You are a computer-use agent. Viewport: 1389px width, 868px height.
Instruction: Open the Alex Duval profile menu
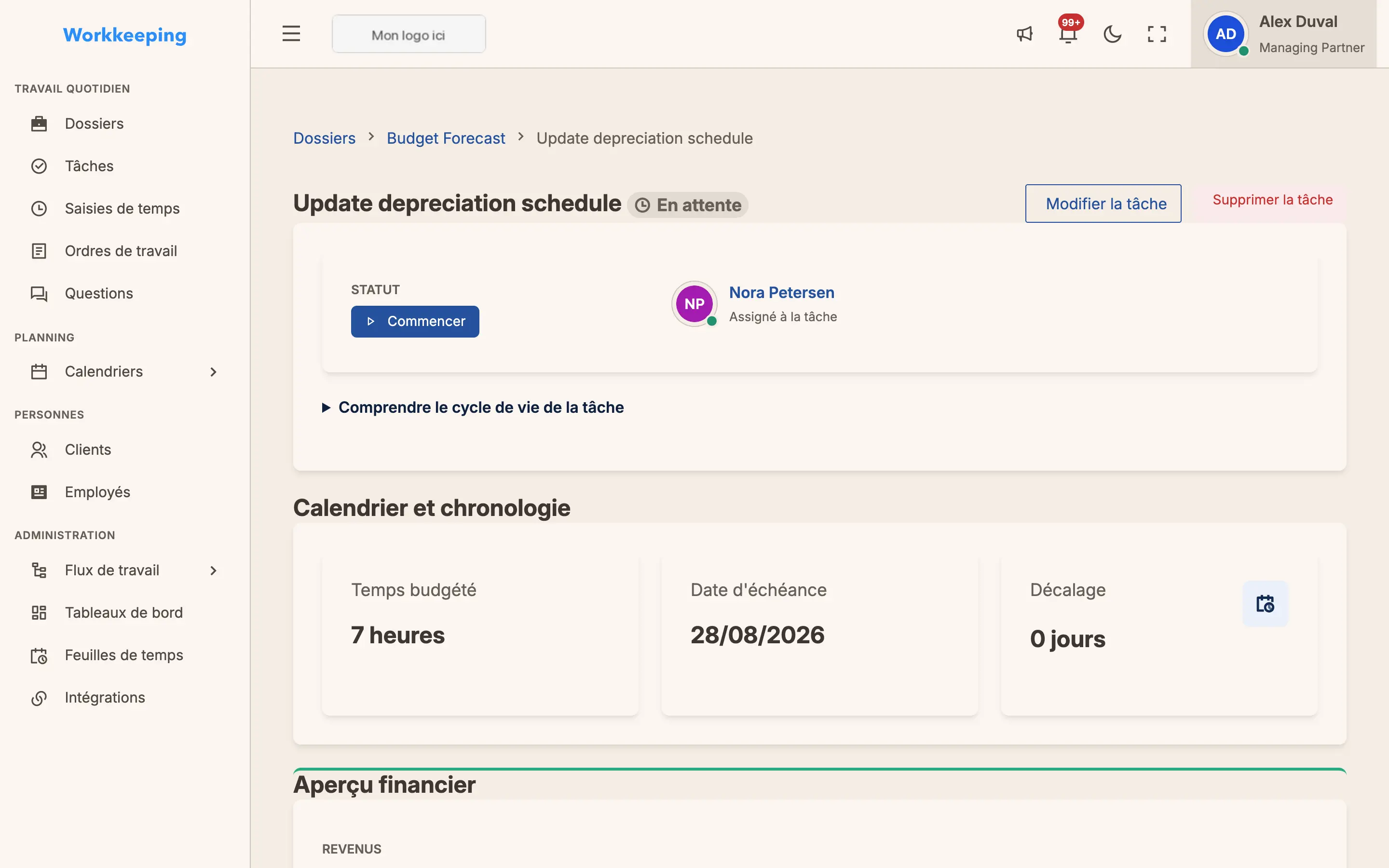pyautogui.click(x=1283, y=34)
